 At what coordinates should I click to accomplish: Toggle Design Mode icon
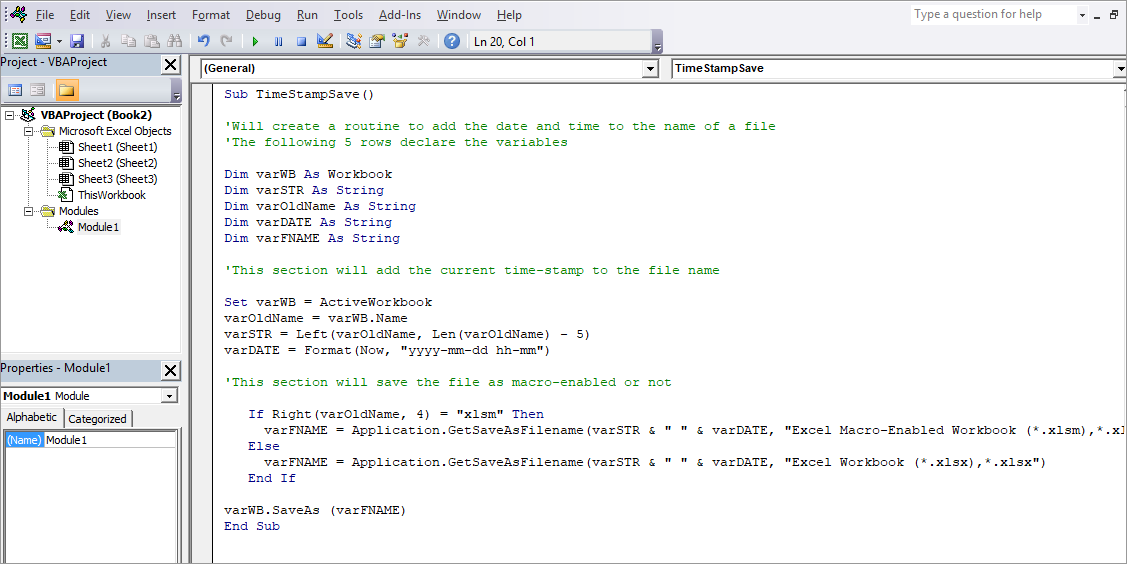tap(325, 41)
